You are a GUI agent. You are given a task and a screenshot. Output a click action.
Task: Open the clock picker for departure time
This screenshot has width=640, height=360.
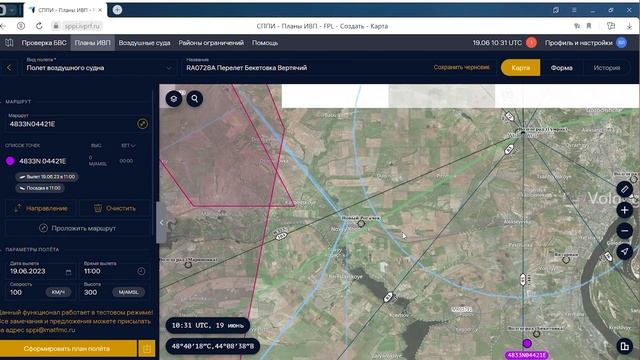coord(141,271)
